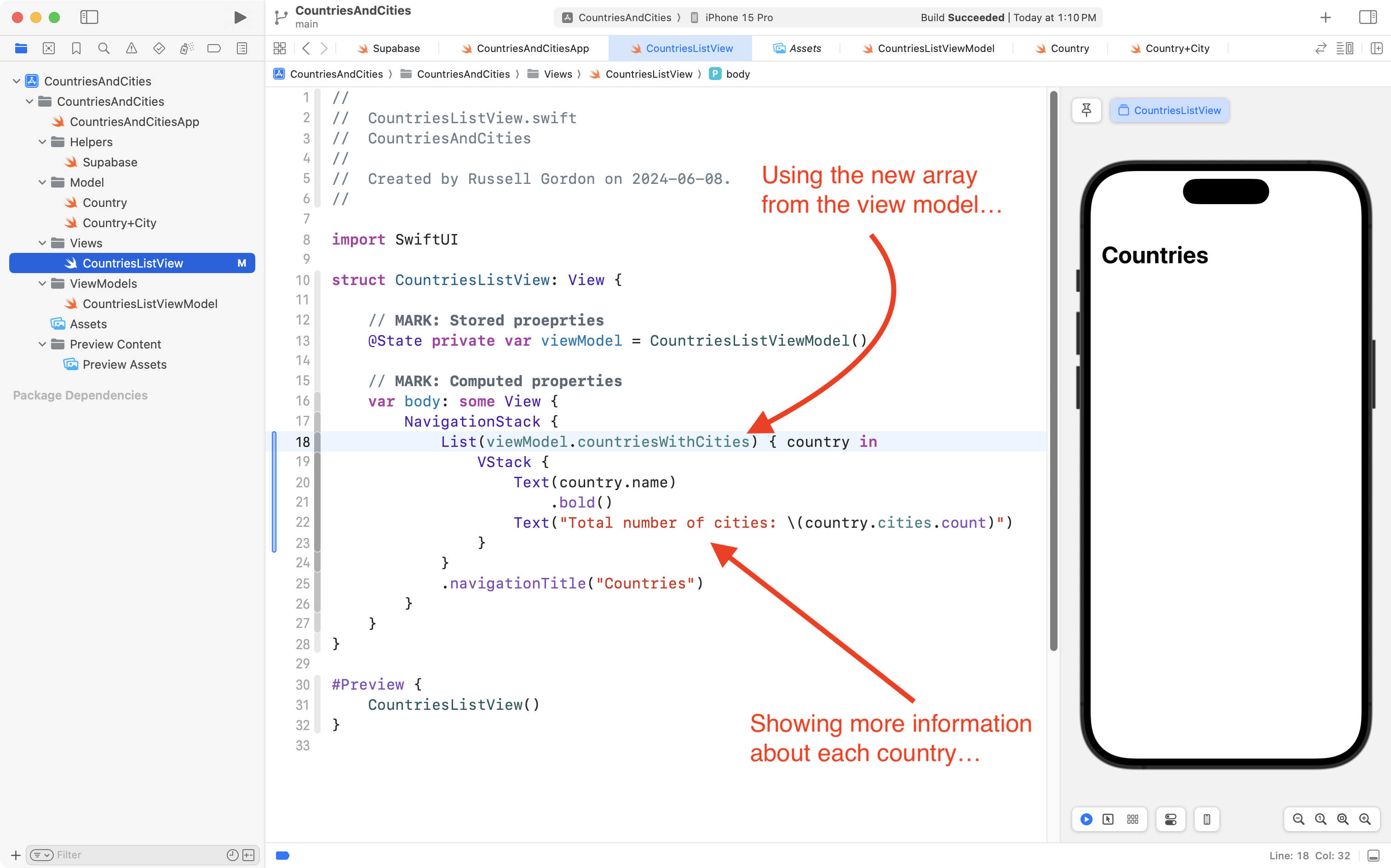Switch to the Supabase editor tab

[396, 49]
